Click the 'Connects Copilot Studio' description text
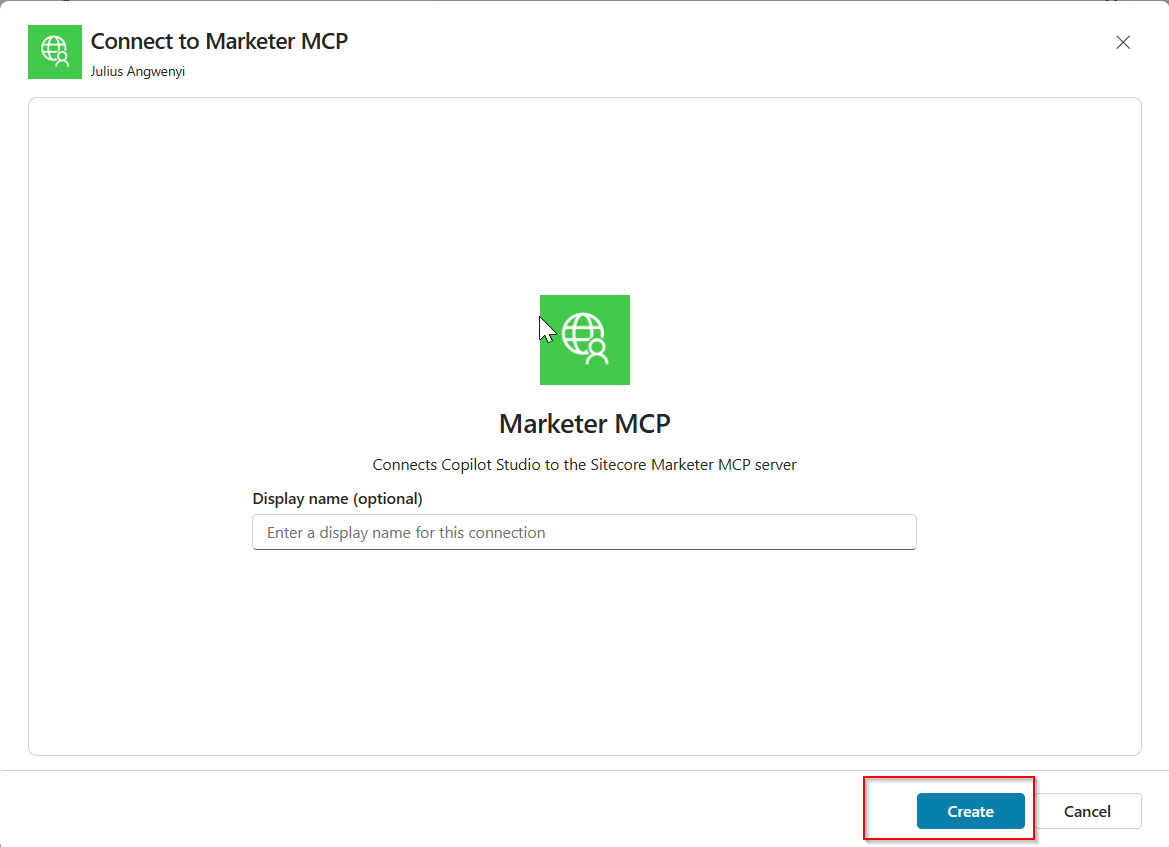The image size is (1169, 847). click(x=584, y=465)
